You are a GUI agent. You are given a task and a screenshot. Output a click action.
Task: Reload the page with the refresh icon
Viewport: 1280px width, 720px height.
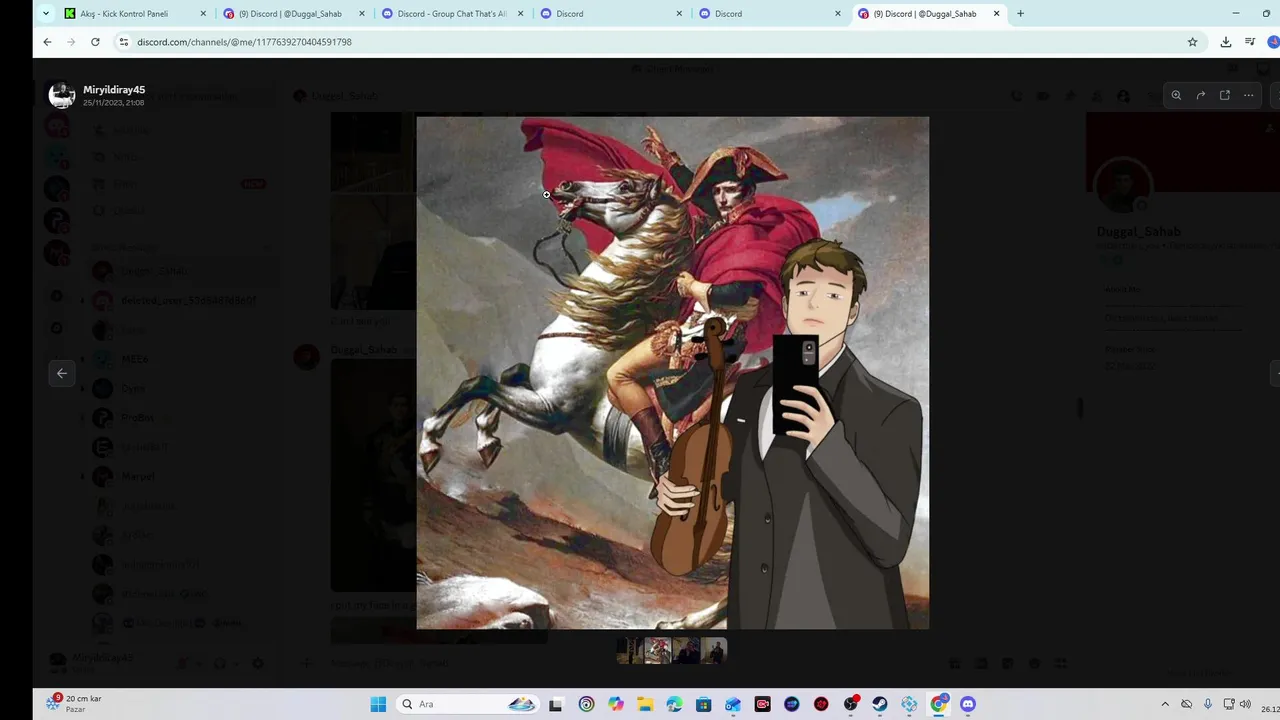[x=95, y=42]
